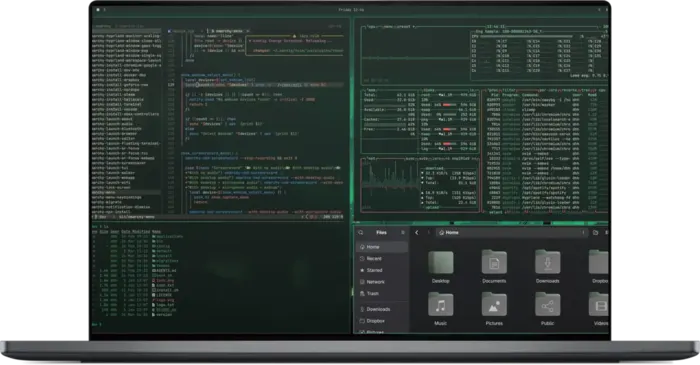Image resolution: width=700 pixels, height=365 pixels.
Task: Select the Videos folder icon
Action: (599, 305)
